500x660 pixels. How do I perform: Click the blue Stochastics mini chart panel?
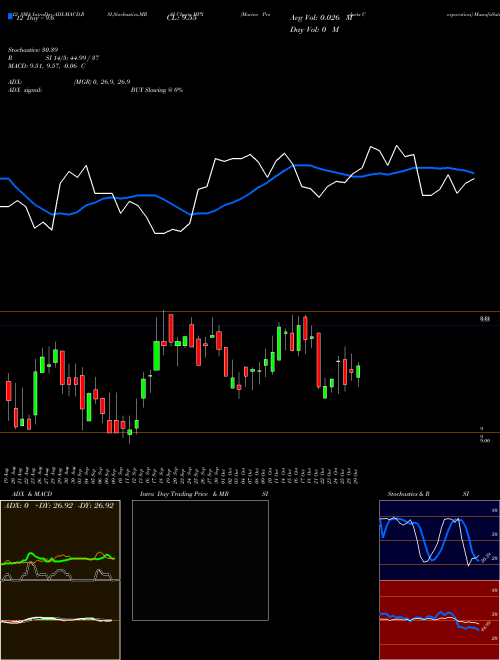pyautogui.click(x=439, y=540)
